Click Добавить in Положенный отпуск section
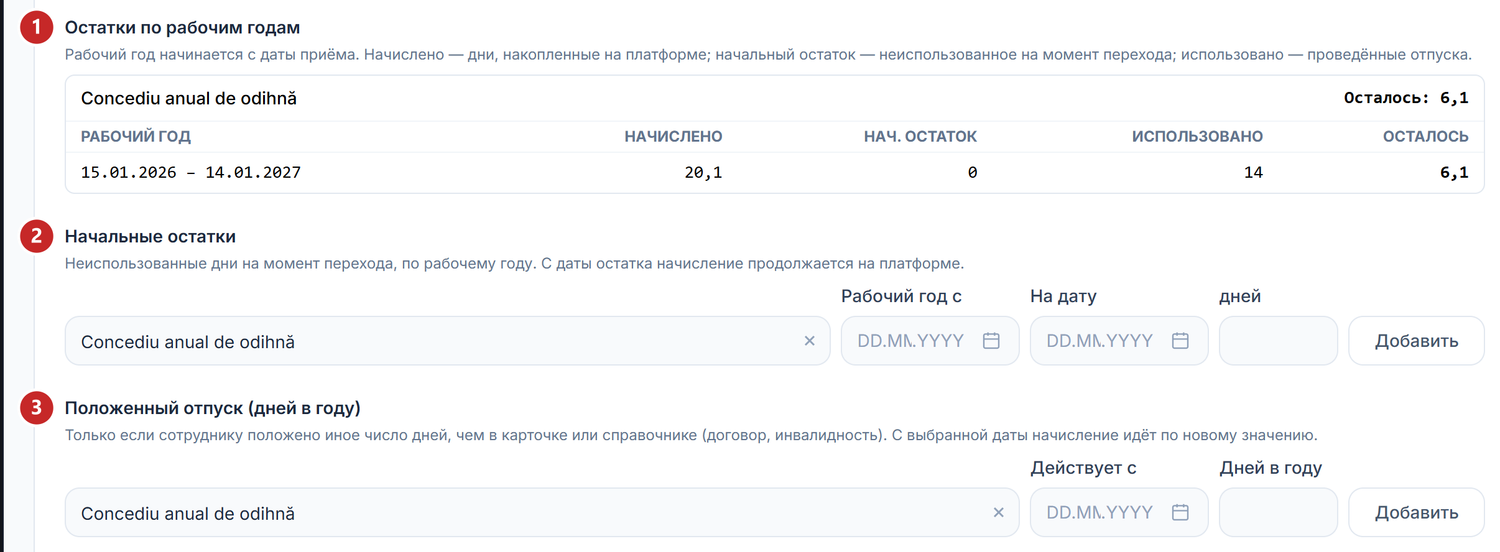1500x552 pixels. point(1416,513)
